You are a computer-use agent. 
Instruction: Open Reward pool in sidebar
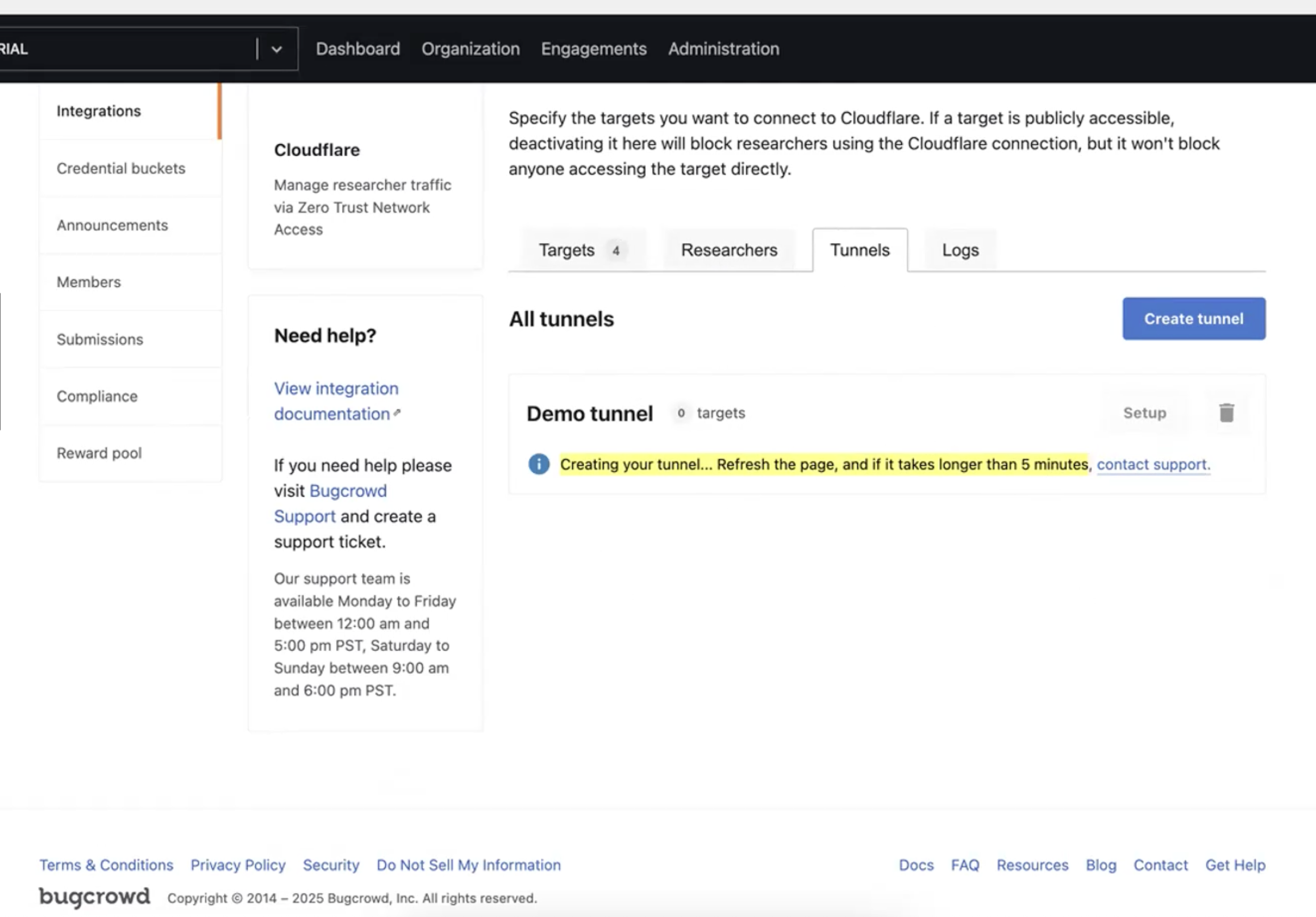(130, 453)
